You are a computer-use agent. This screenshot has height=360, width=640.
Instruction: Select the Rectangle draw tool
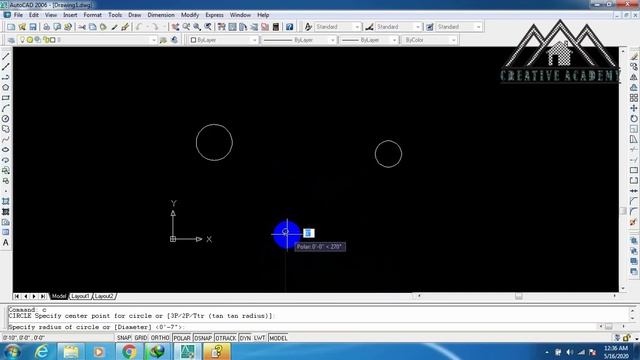tap(6, 98)
